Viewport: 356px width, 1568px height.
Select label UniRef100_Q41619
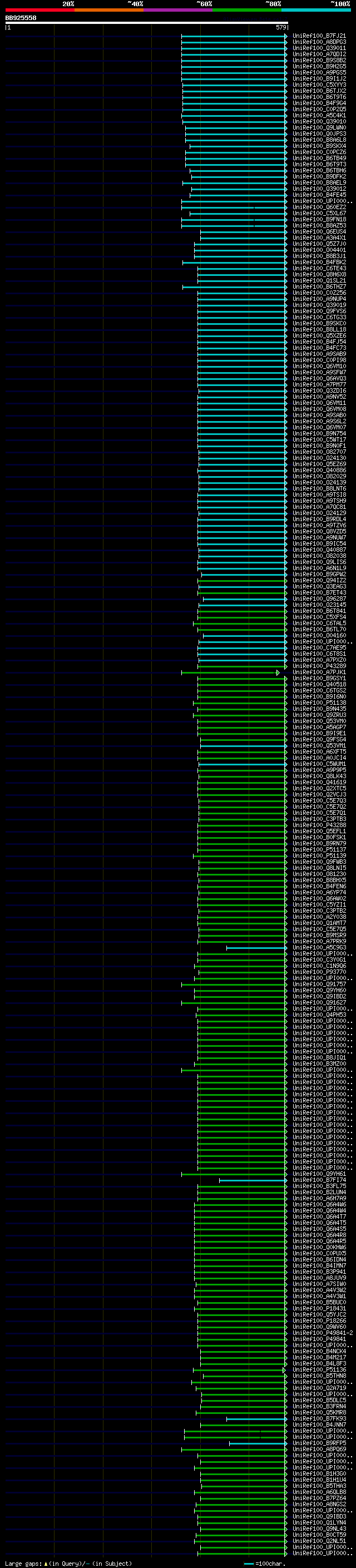click(x=319, y=782)
